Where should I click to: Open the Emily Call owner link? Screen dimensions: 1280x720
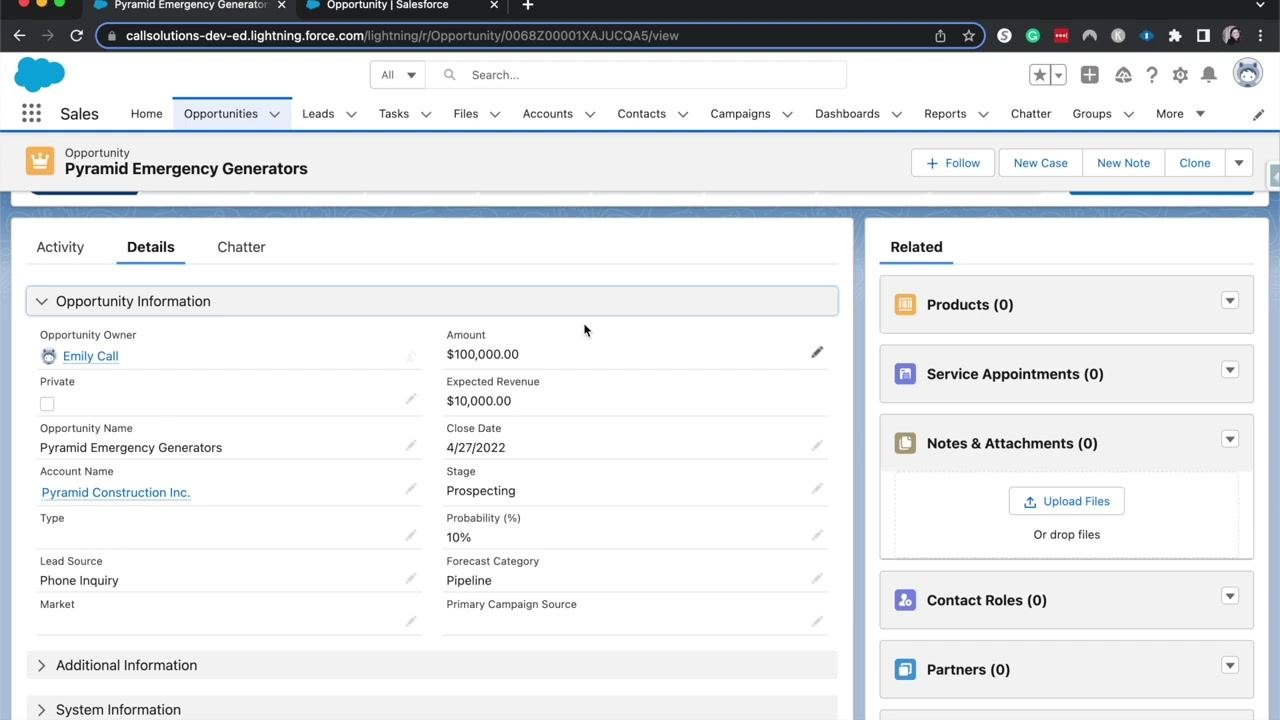[x=90, y=356]
